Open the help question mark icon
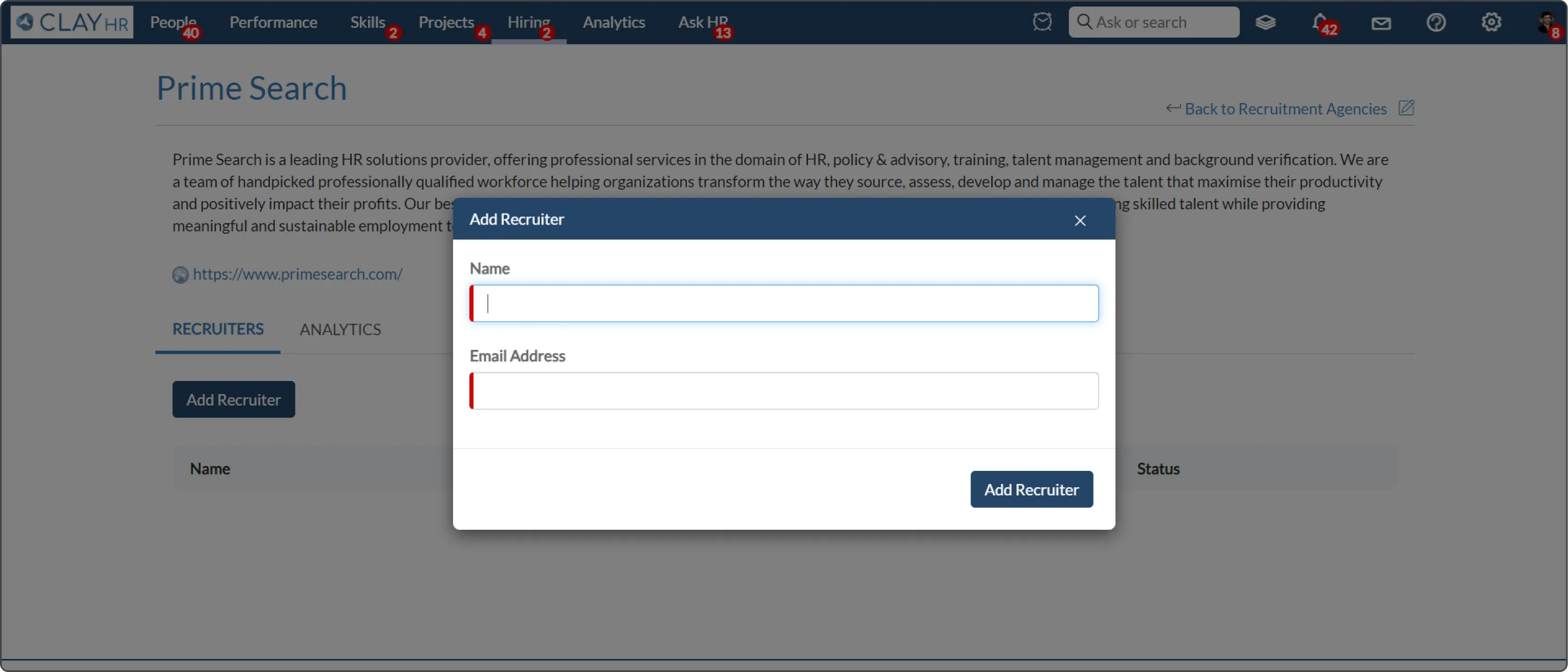The image size is (1568, 672). coord(1436,22)
